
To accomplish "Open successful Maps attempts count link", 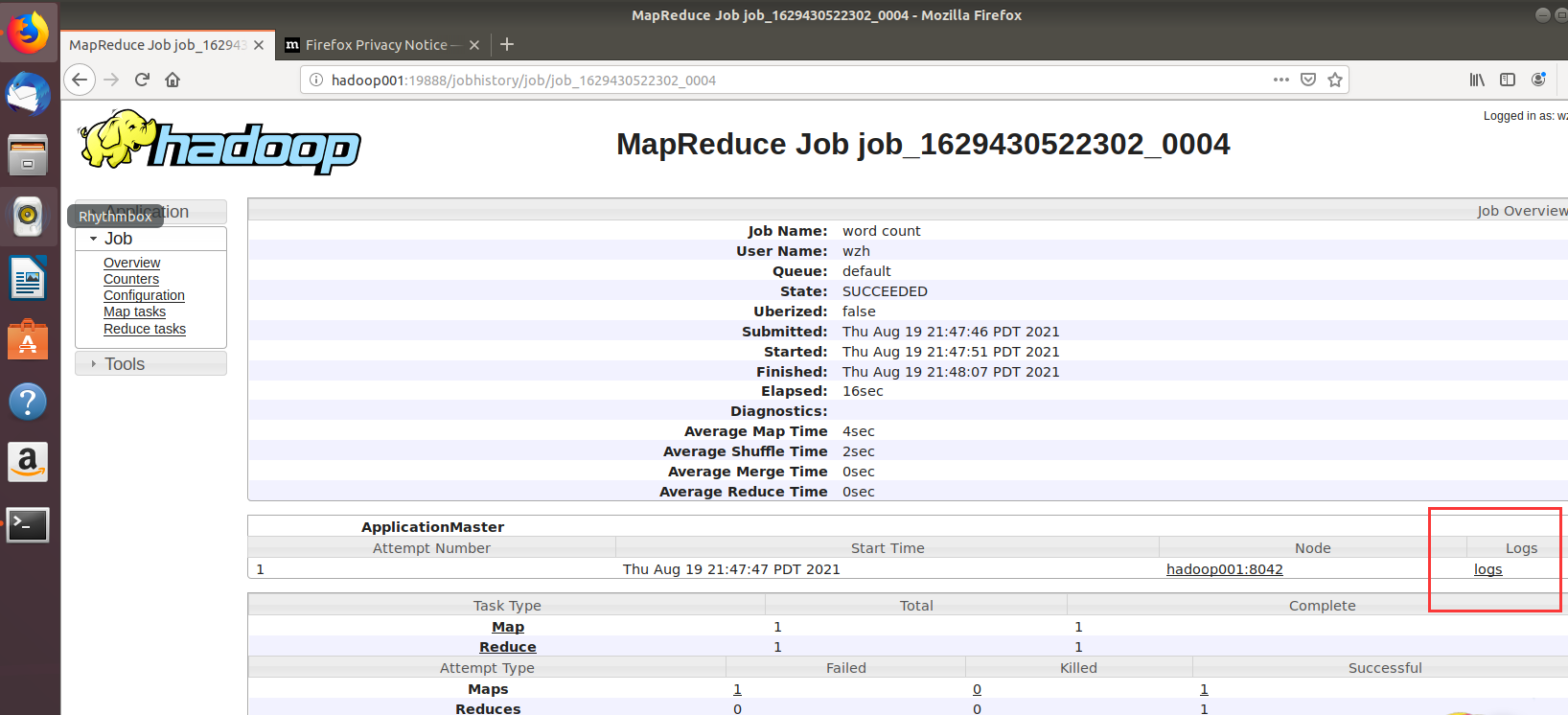I will click(x=1204, y=689).
